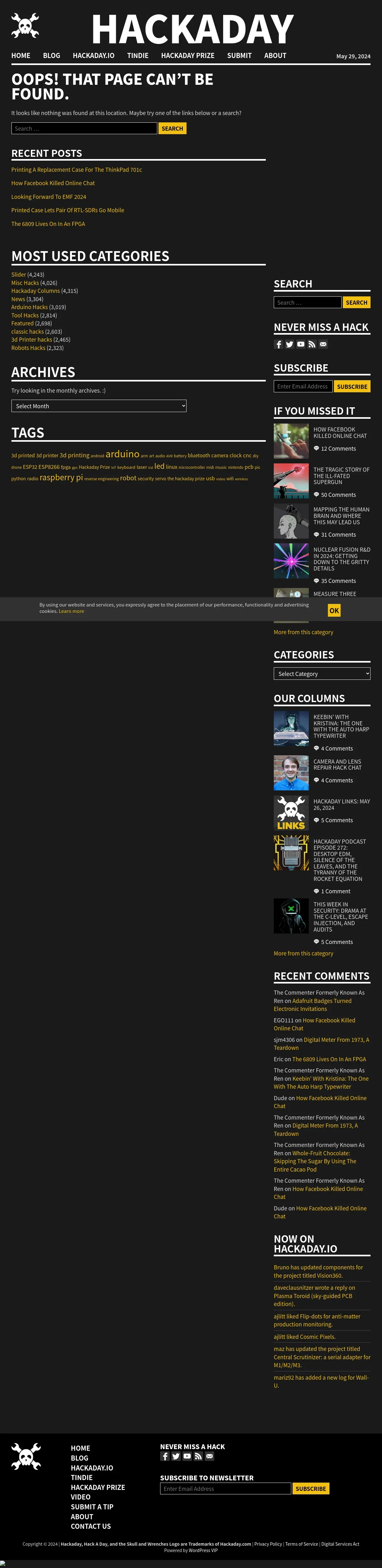
Task: Click footer SUBSCRIBE button
Action: point(311,1489)
